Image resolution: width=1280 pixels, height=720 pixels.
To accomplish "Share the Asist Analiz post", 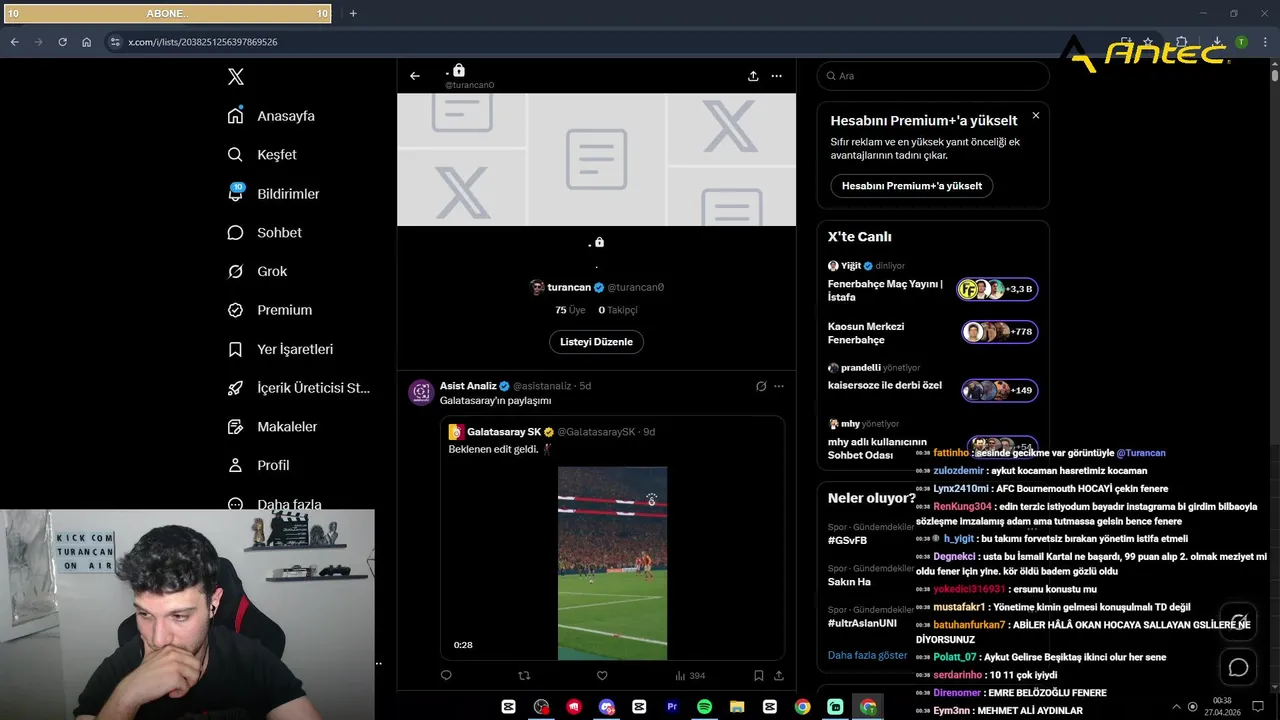I will point(779,676).
